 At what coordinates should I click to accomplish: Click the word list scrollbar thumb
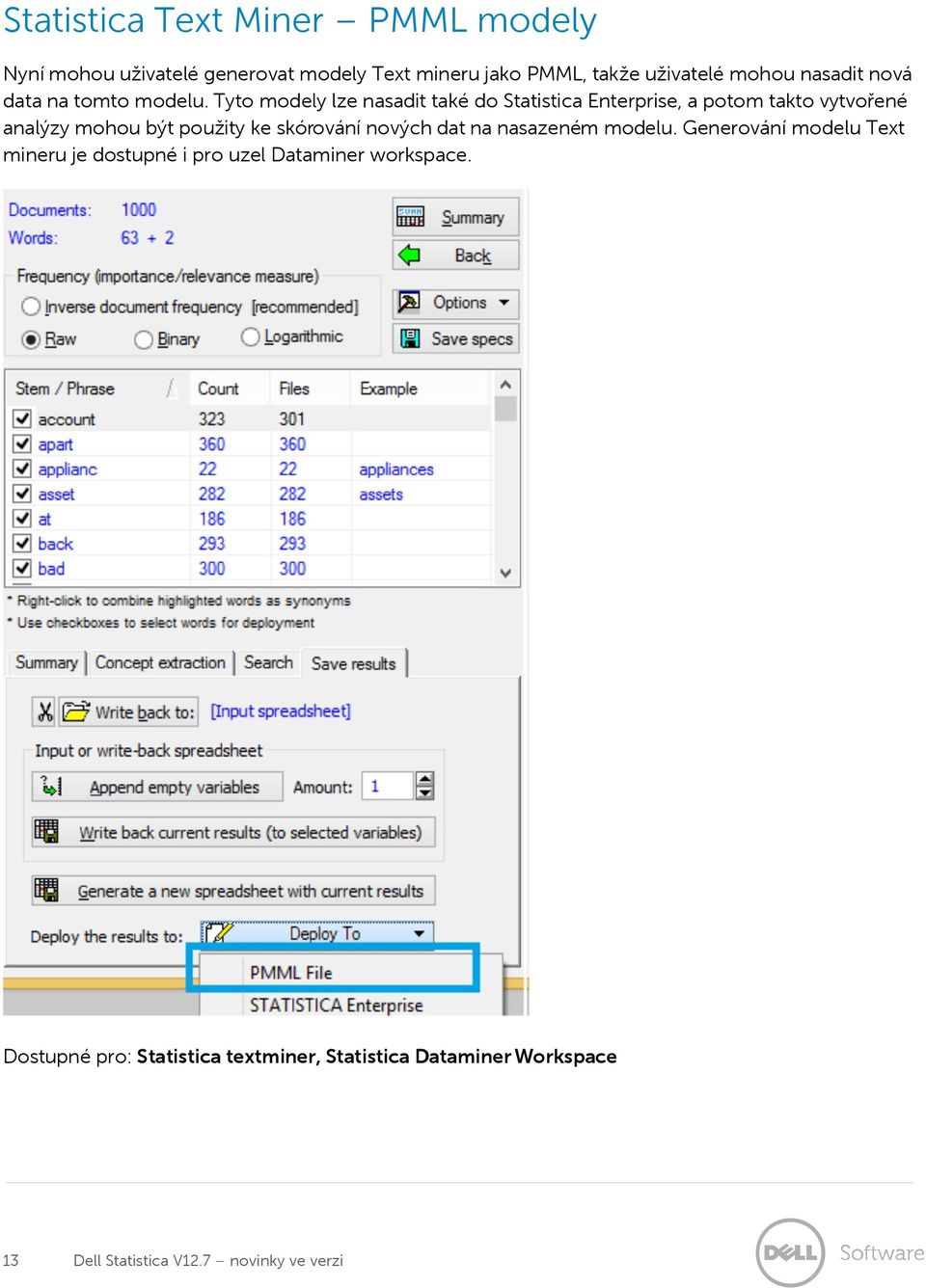tap(505, 409)
